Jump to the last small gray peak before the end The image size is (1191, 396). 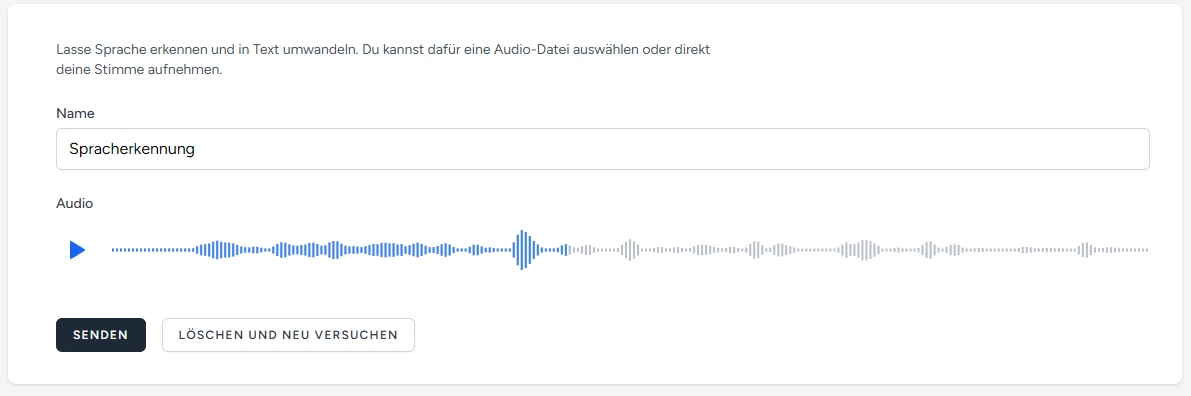(1085, 249)
